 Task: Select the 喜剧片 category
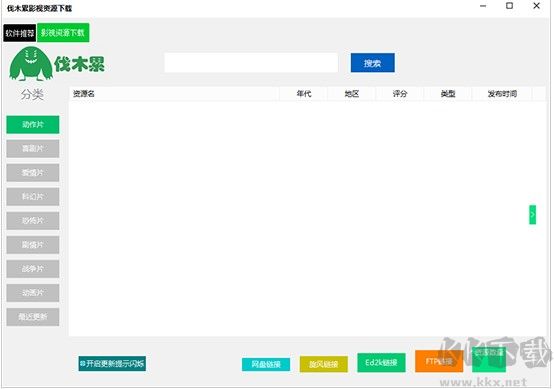(x=33, y=148)
